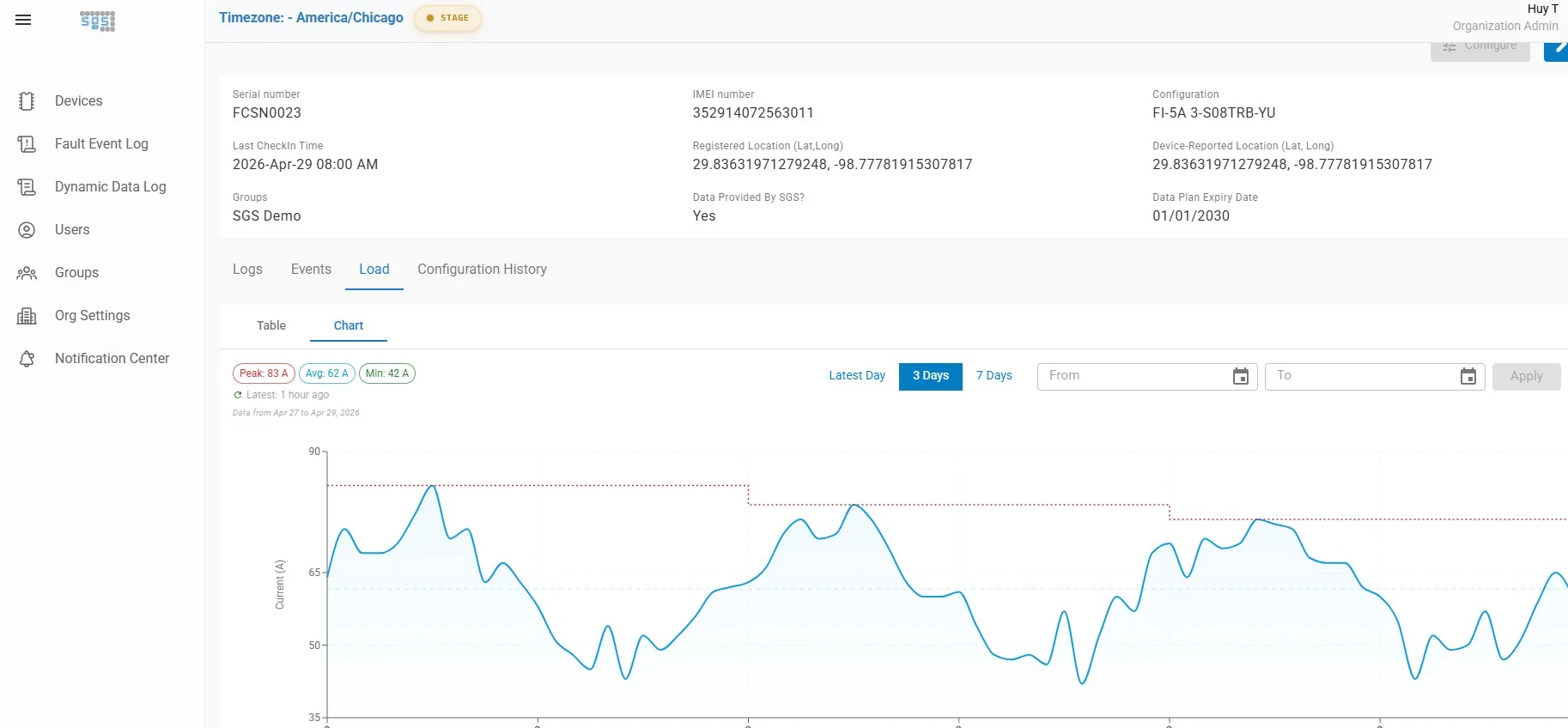Open the Dynamic Data Log label

(x=111, y=187)
